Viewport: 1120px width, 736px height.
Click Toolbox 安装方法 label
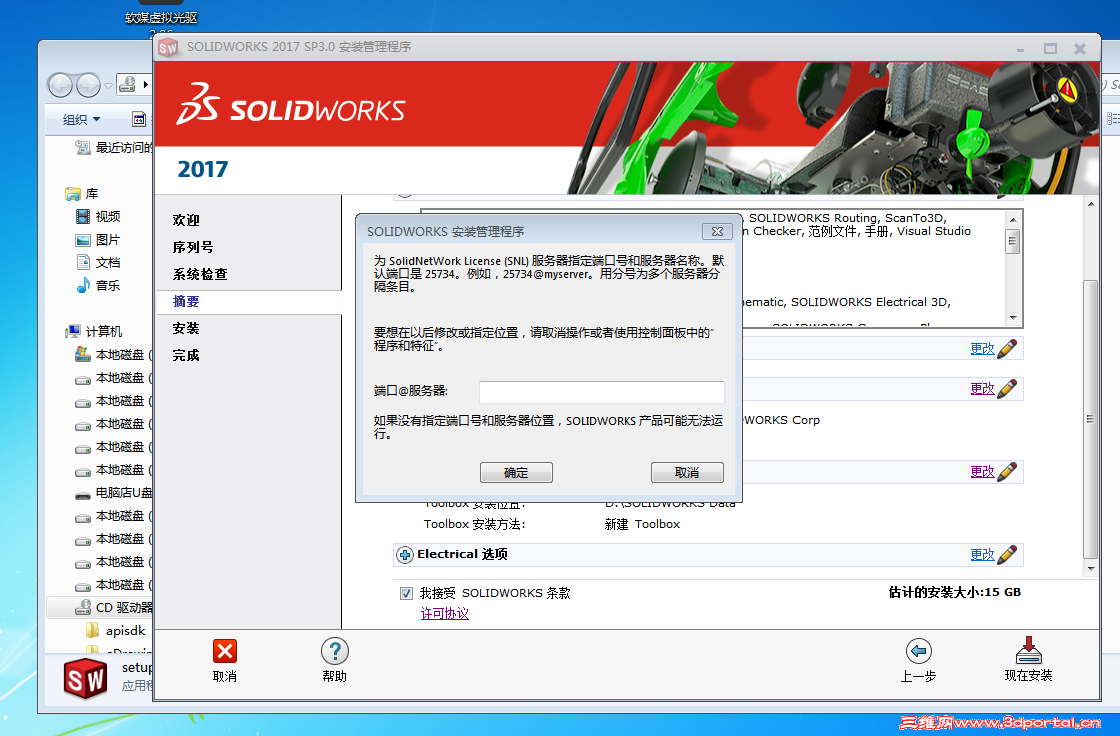point(474,524)
